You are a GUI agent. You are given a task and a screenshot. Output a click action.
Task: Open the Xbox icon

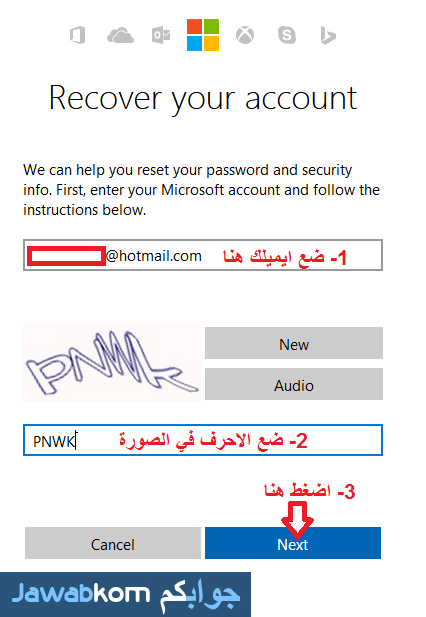coord(245,35)
